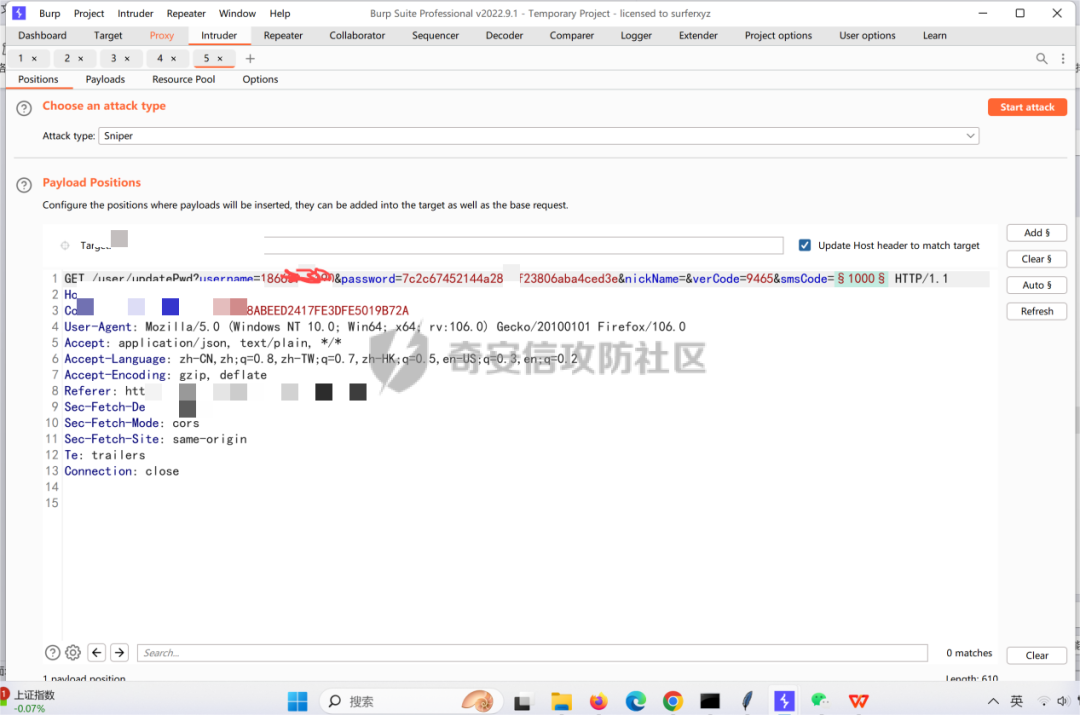The width and height of the screenshot is (1080, 715).
Task: Open the Project menu
Action: 89,13
